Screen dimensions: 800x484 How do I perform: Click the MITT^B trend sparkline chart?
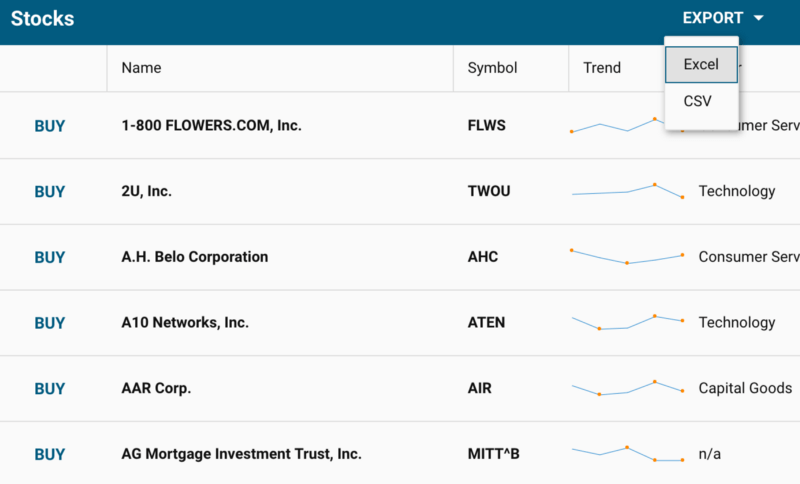click(x=628, y=454)
